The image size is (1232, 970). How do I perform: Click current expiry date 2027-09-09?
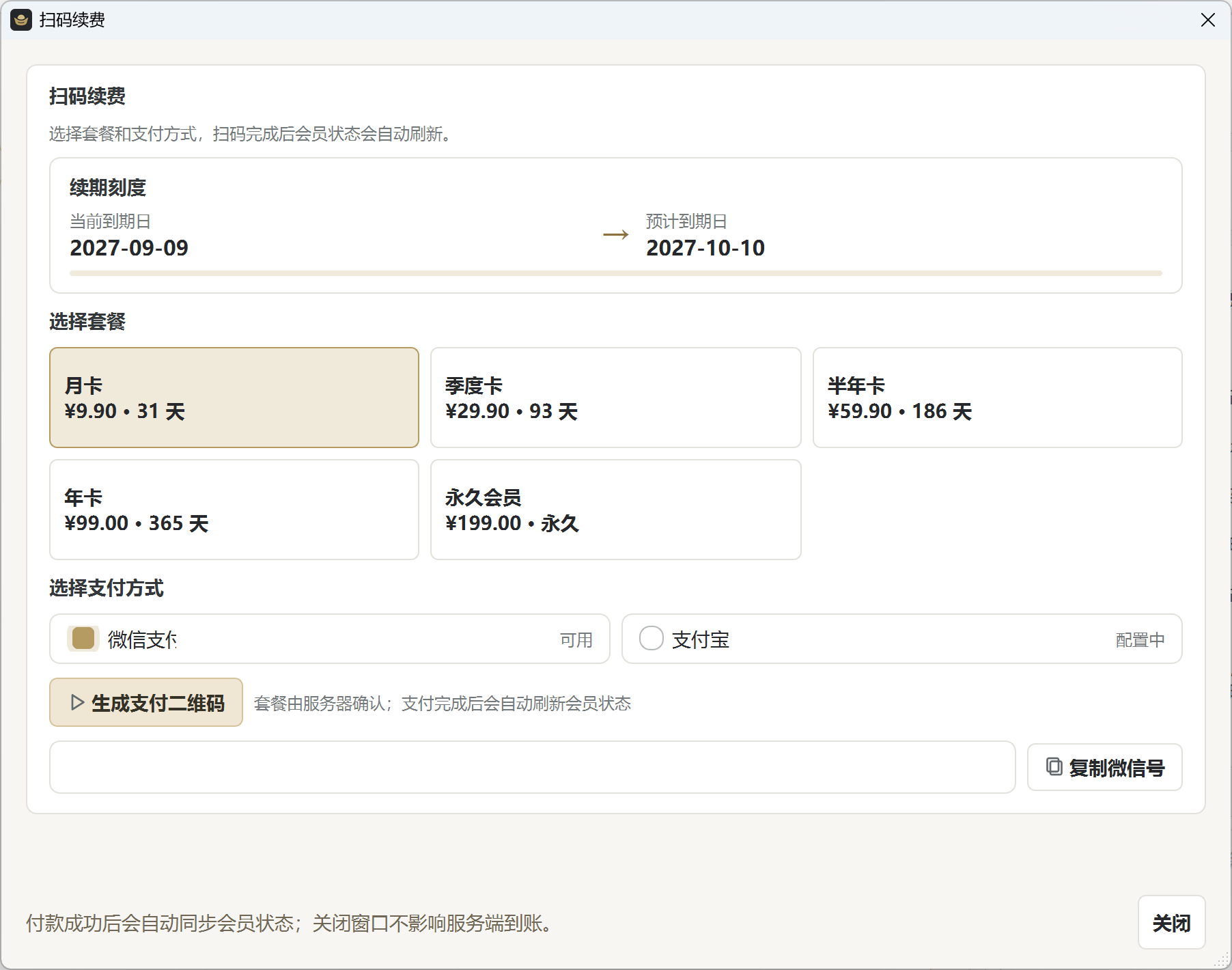[x=129, y=248]
